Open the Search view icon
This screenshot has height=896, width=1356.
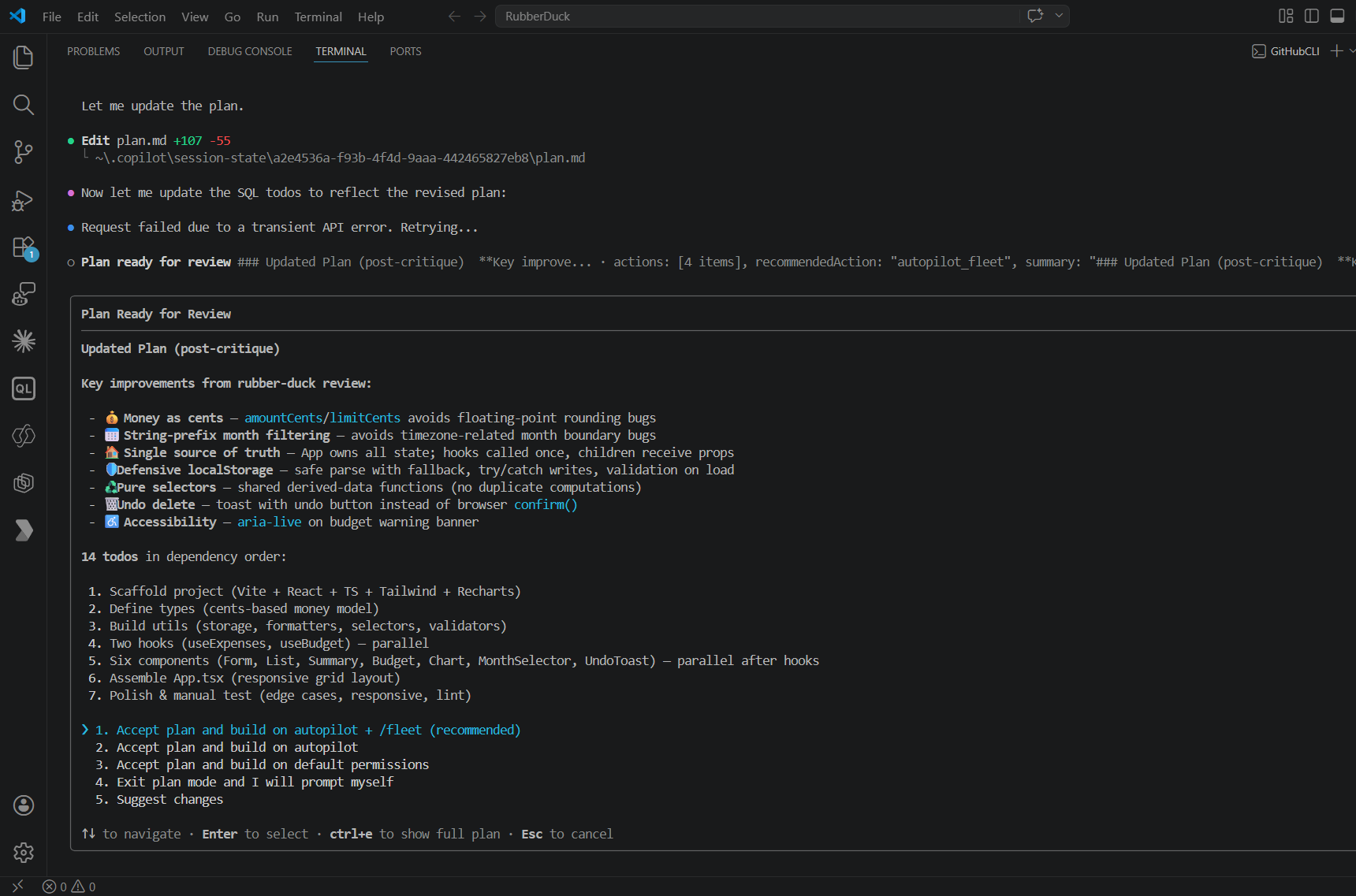click(x=24, y=105)
